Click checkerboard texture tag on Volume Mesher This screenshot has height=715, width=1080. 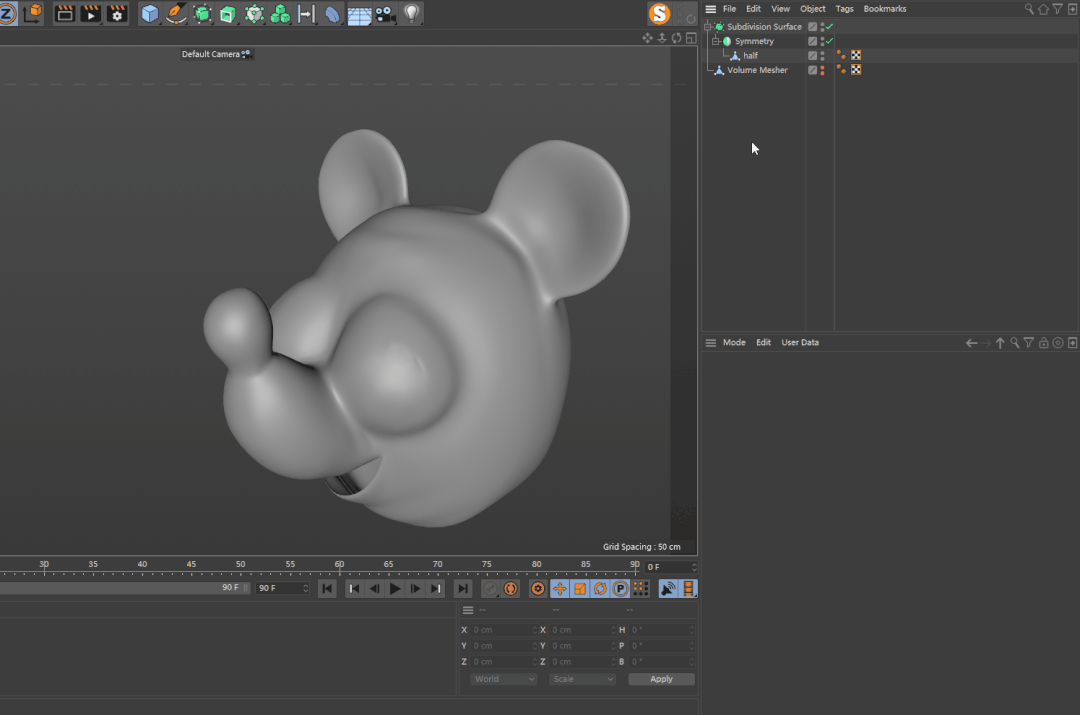(x=856, y=70)
